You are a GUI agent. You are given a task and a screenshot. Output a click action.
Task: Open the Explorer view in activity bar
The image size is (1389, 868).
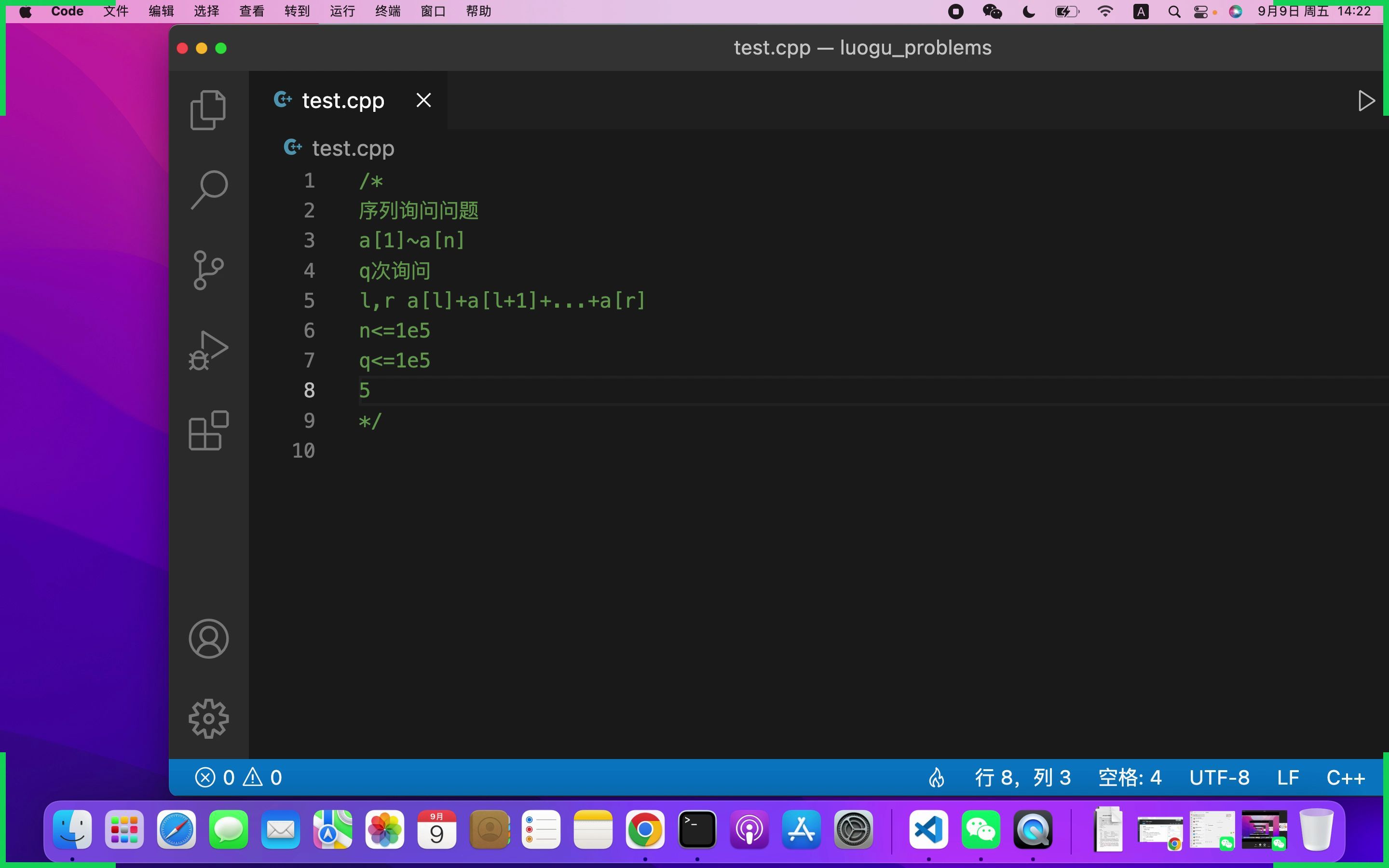[208, 109]
